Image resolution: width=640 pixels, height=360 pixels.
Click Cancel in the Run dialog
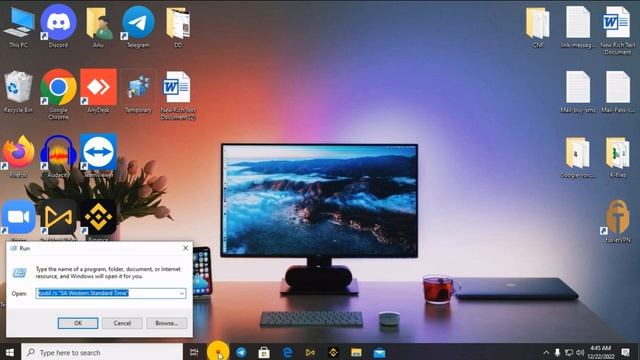point(122,323)
